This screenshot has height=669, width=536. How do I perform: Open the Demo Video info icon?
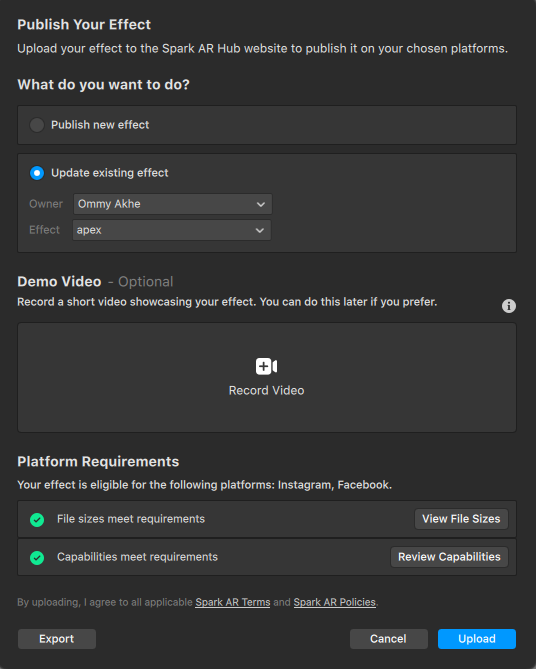[508, 306]
